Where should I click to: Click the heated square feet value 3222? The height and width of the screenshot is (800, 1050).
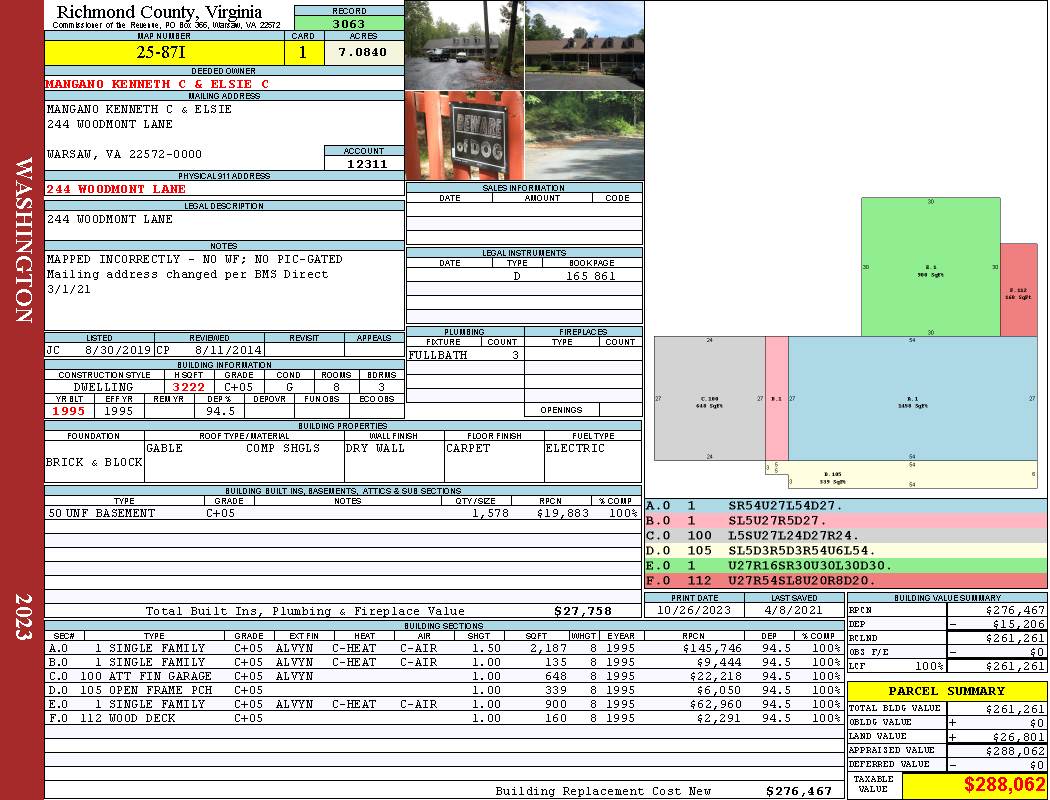point(189,387)
